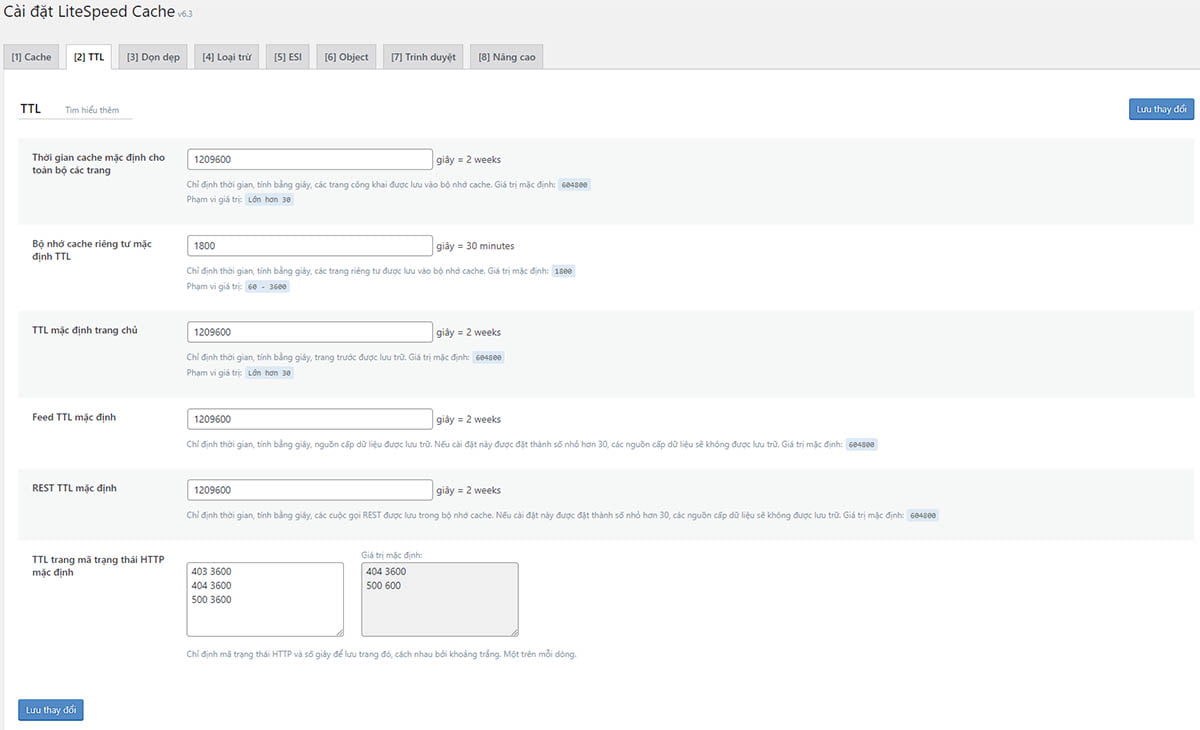The image size is (1200, 730).
Task: Focus the default public cache TTL field
Action: coord(310,159)
